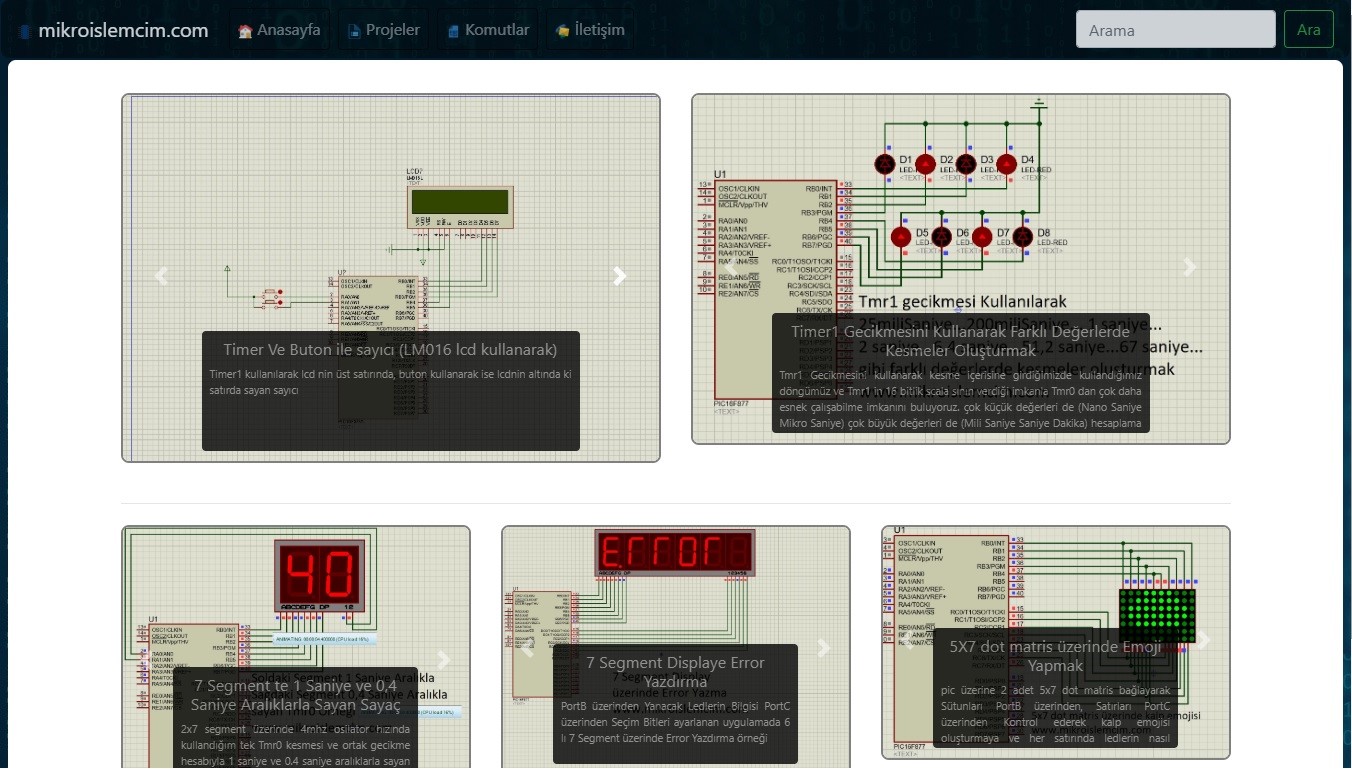1352x769 pixels.
Task: Click the envelope icon next to İletişim
Action: point(563,31)
